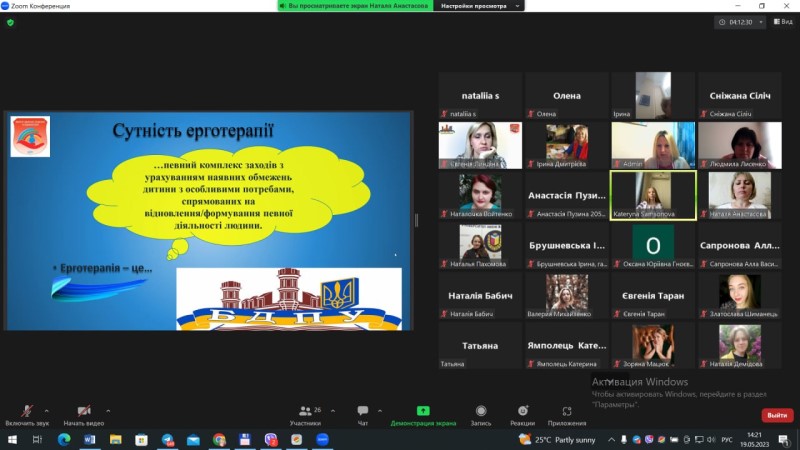
Task: Unmute microphone via Включить звук
Action: coord(27,415)
